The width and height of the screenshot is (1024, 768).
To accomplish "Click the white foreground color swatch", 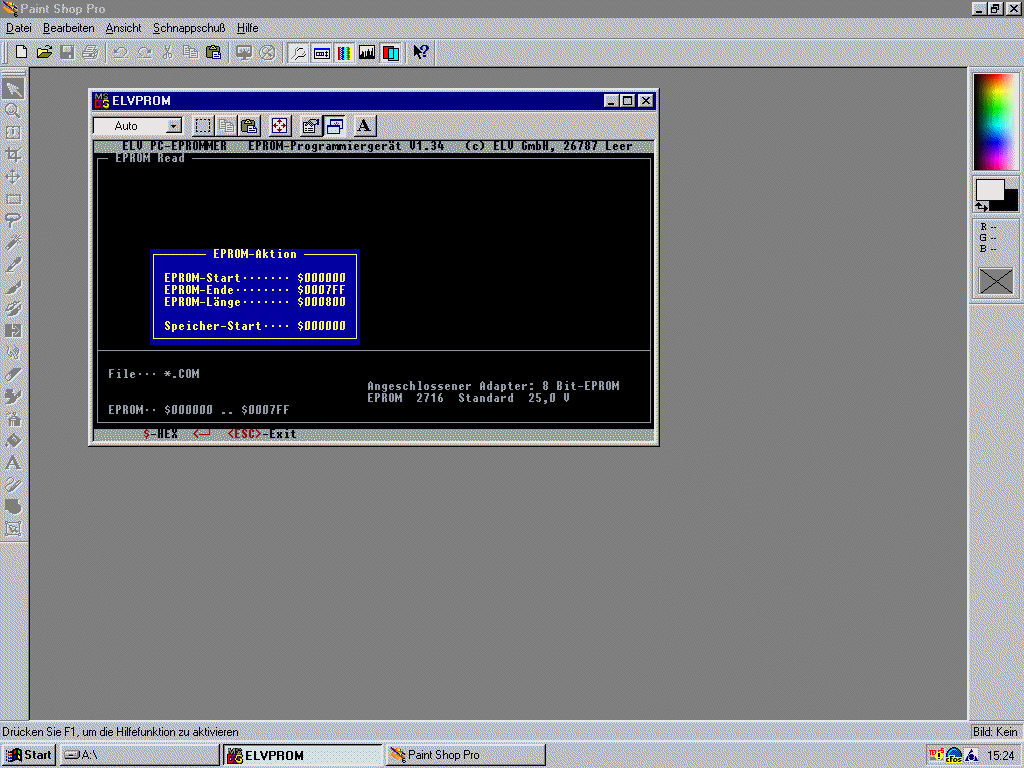I will click(989, 190).
